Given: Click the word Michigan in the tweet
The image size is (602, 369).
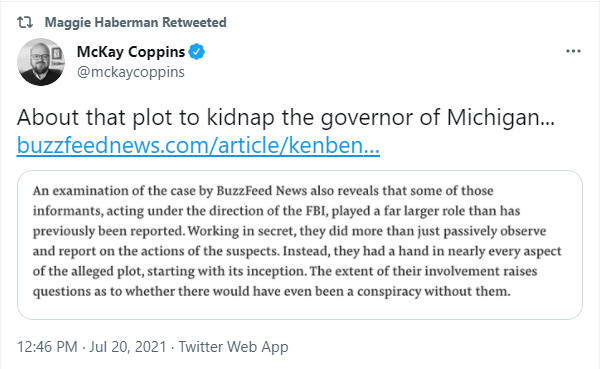Looking at the screenshot, I should tap(500, 117).
